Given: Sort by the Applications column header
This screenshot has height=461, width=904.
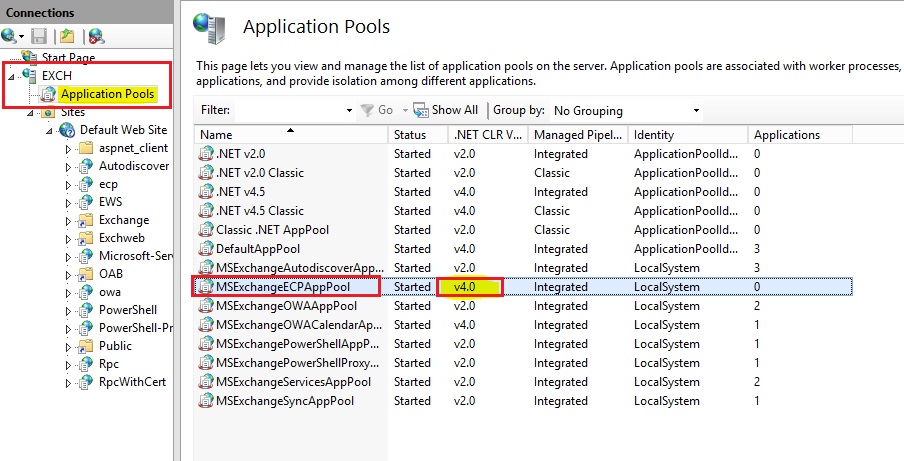Looking at the screenshot, I should click(x=800, y=135).
